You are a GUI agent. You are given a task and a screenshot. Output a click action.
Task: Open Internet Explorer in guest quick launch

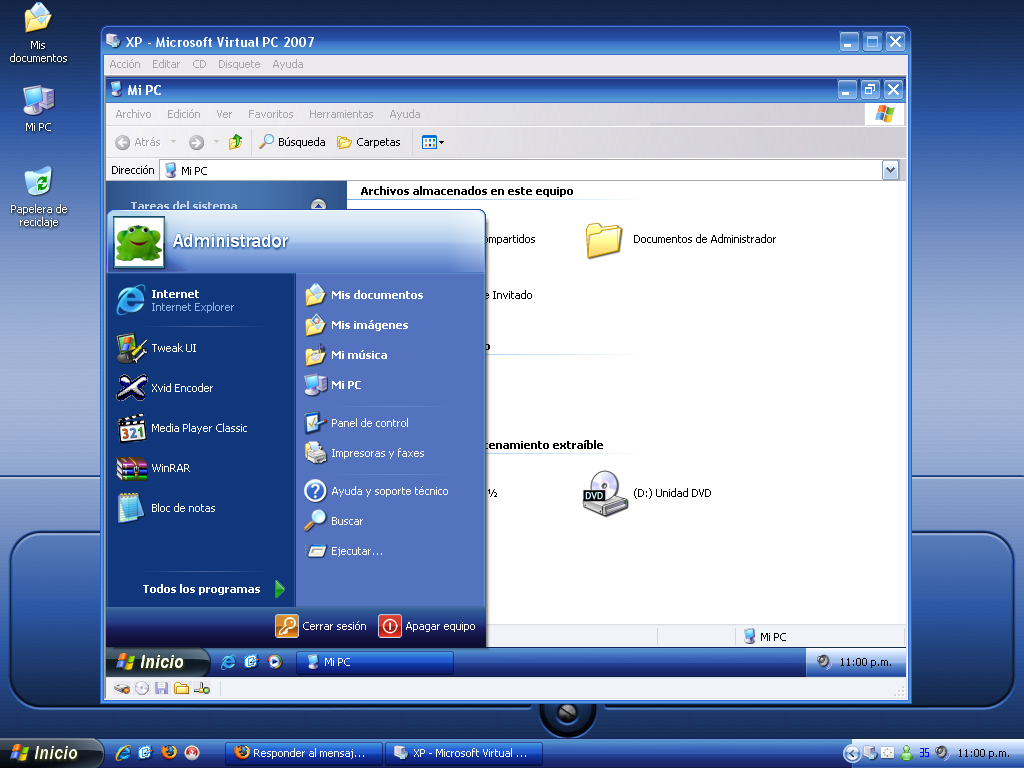point(228,662)
